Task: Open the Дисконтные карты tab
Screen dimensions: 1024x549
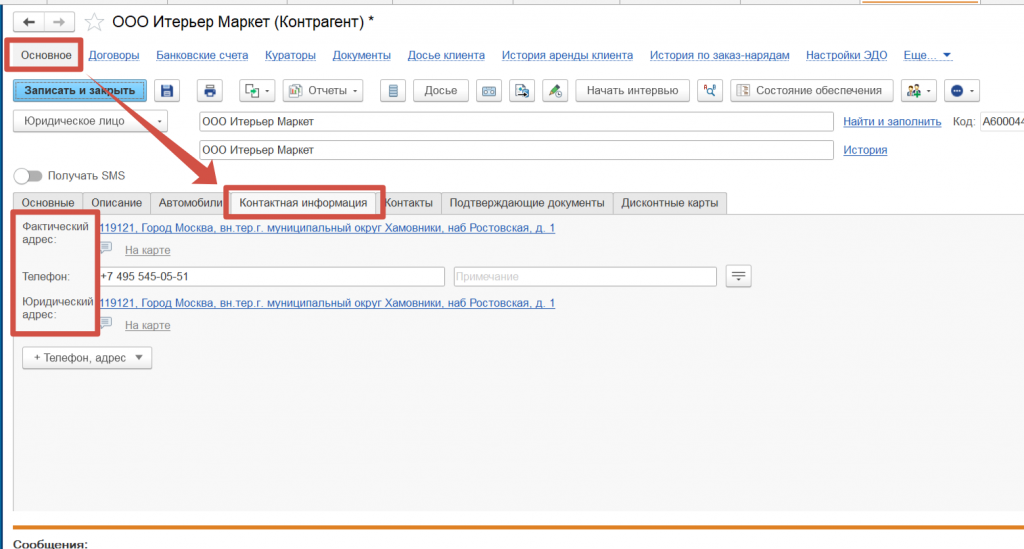Action: tap(669, 203)
